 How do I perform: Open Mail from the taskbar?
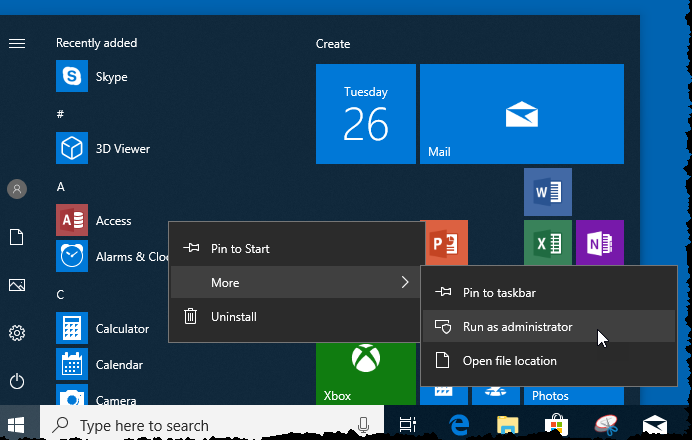point(654,425)
